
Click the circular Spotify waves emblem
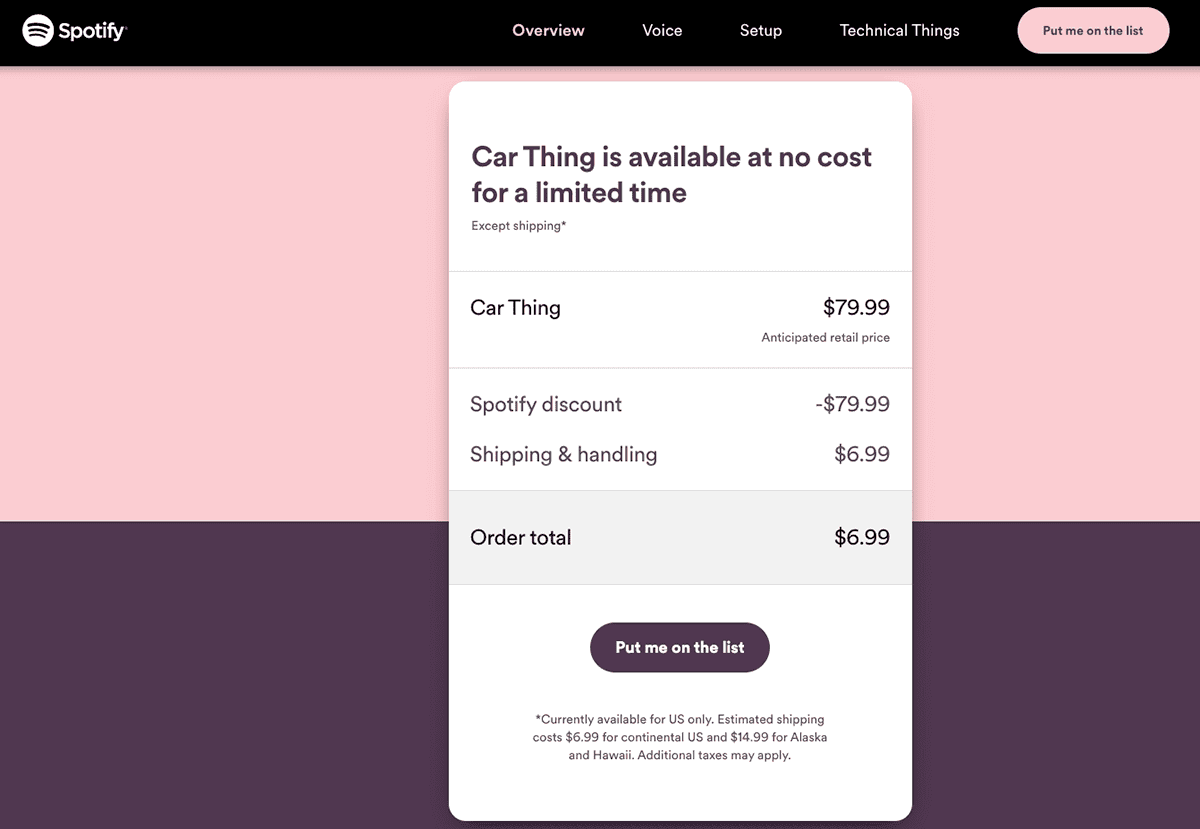(37, 30)
